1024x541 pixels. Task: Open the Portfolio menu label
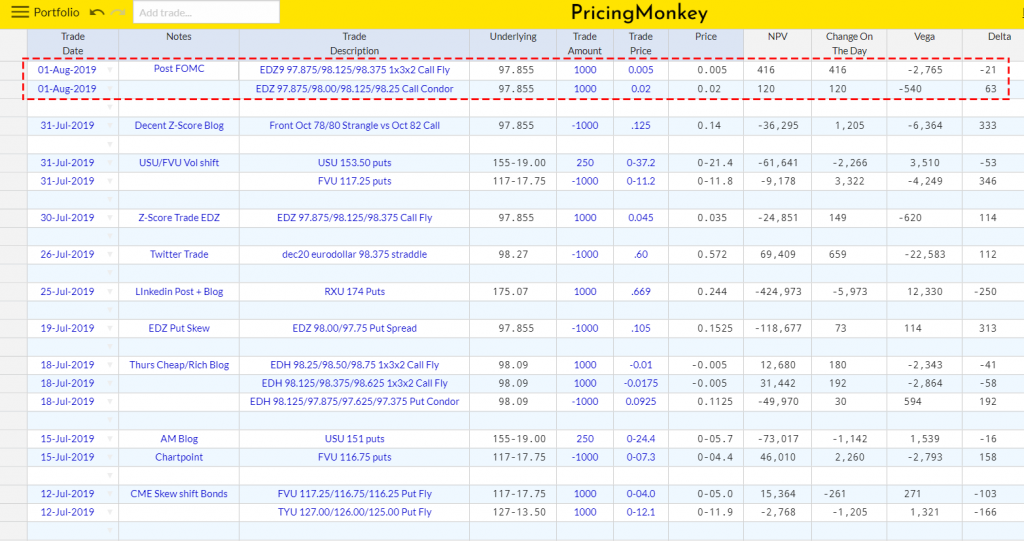point(56,12)
